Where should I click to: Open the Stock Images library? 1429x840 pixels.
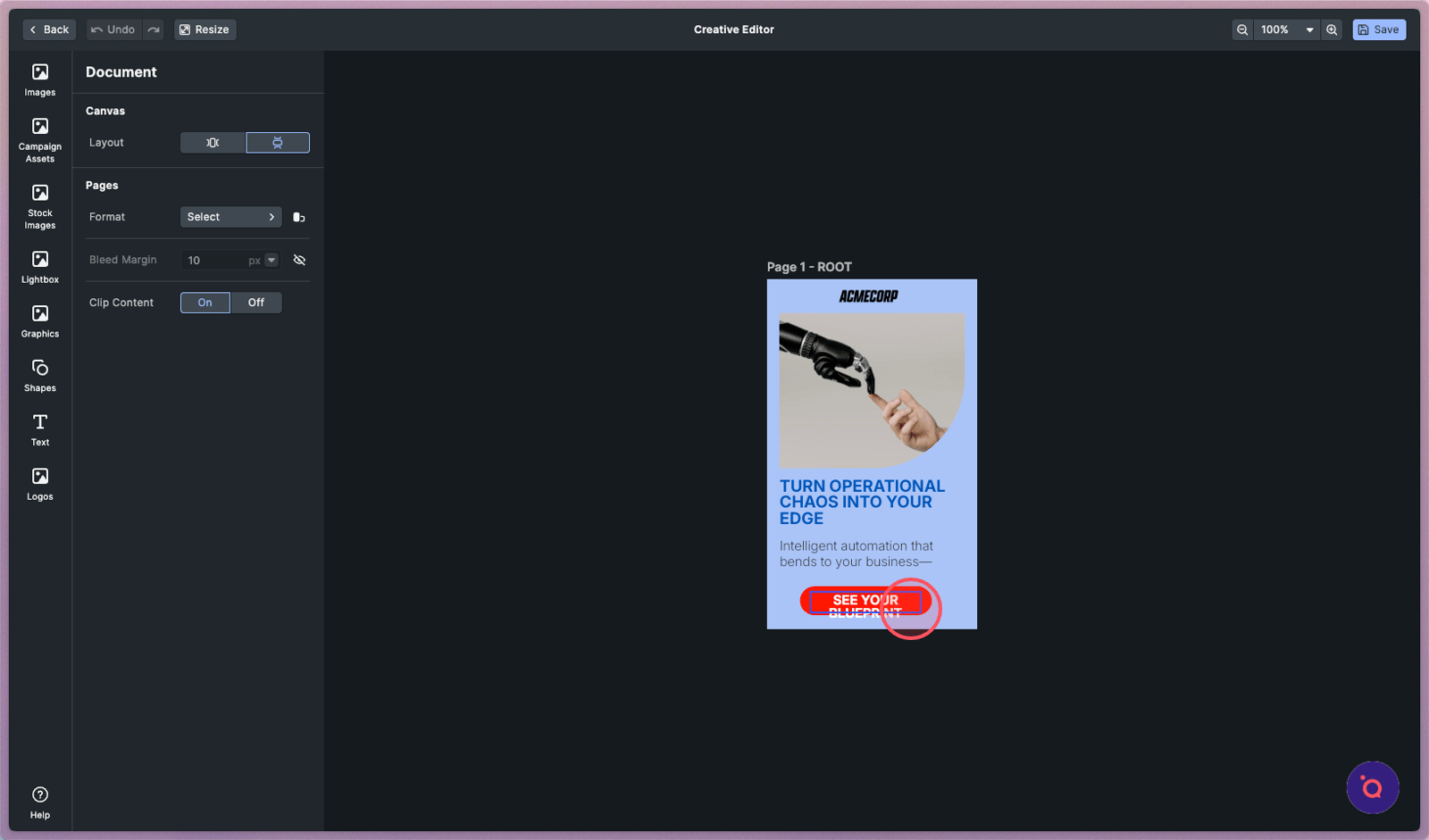pos(40,206)
